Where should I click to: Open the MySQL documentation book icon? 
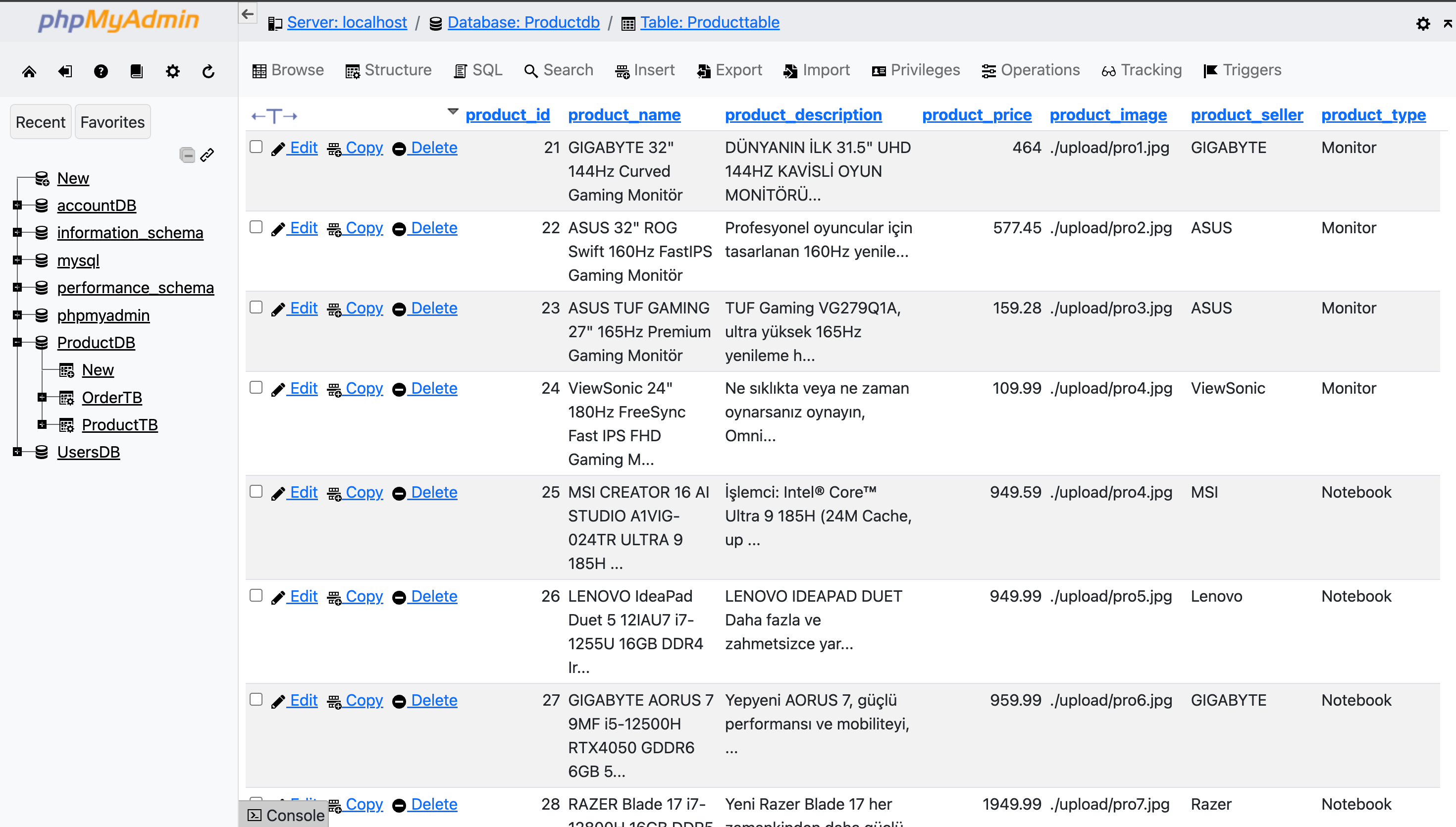[136, 72]
